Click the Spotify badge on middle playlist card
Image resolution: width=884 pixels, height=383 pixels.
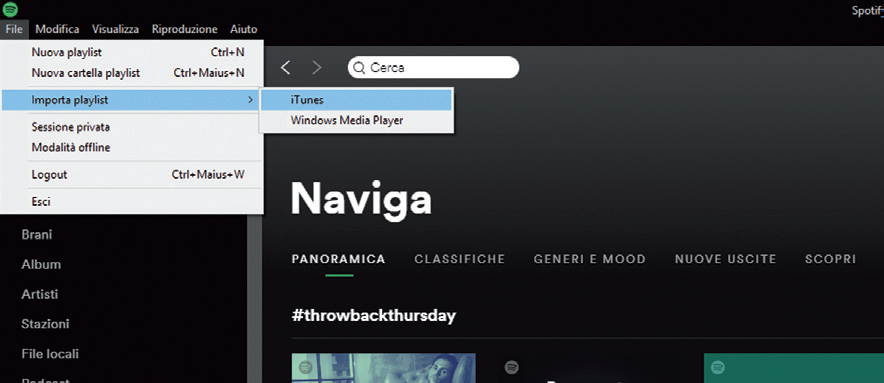tap(511, 367)
